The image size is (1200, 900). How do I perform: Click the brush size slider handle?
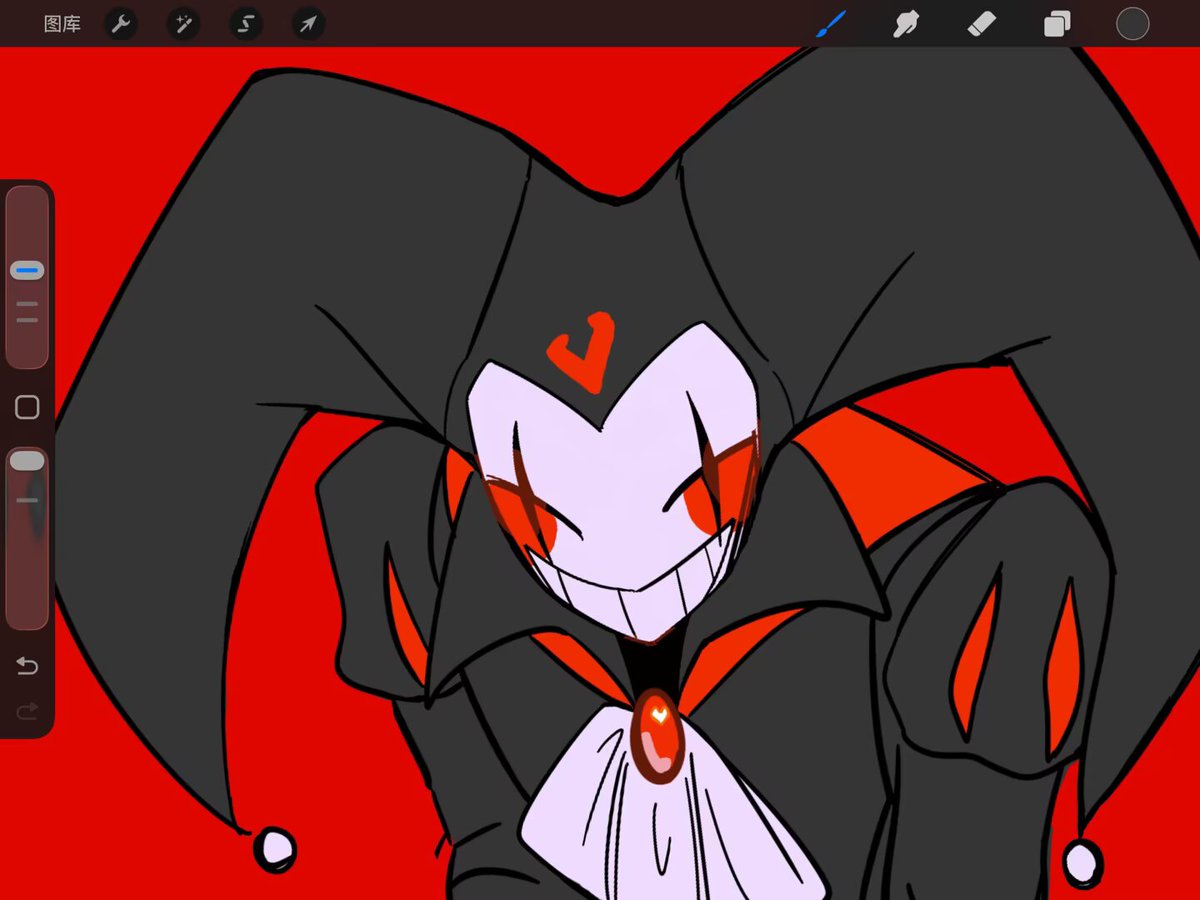[x=27, y=270]
